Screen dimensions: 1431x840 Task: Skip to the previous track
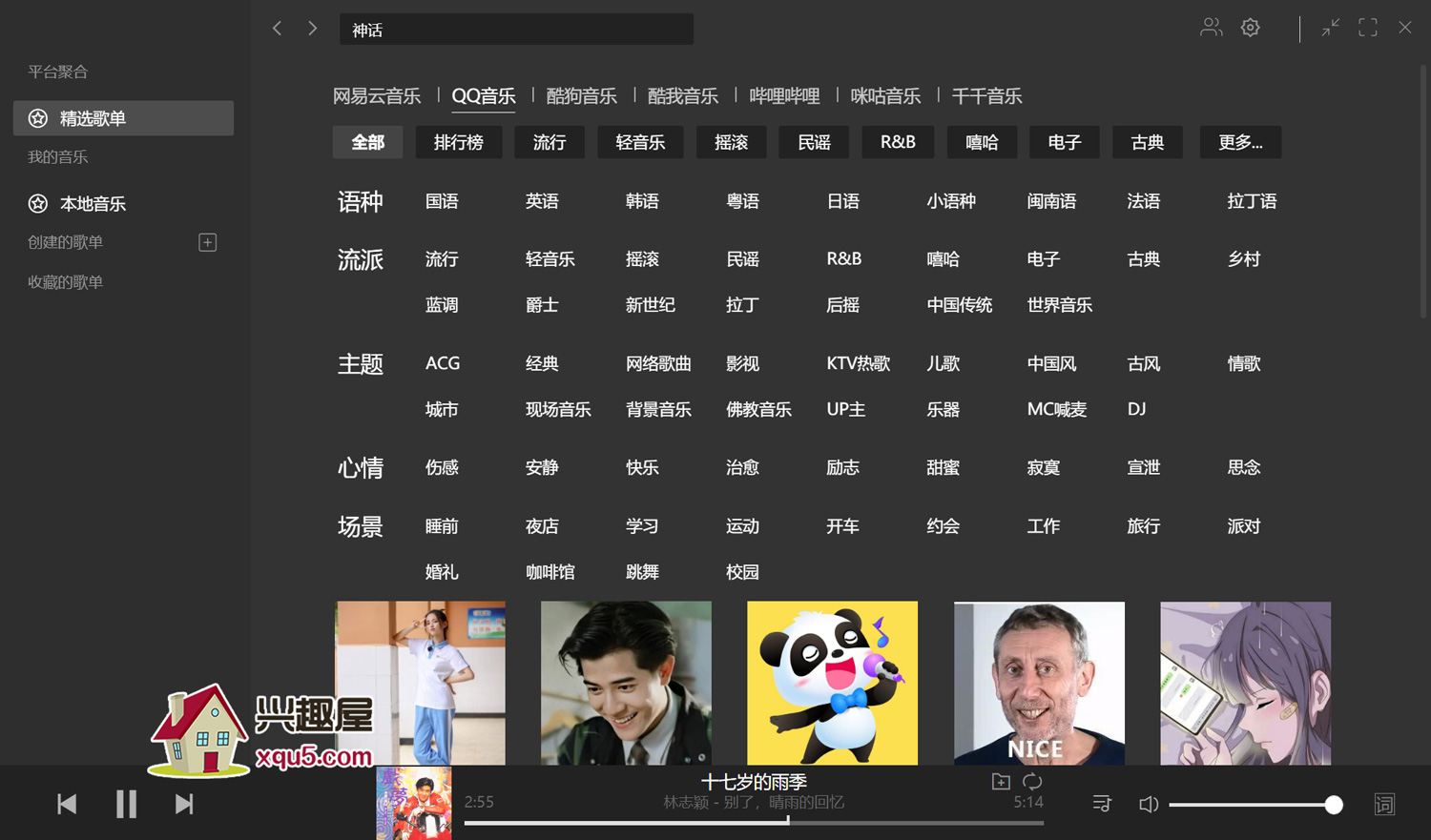(67, 804)
